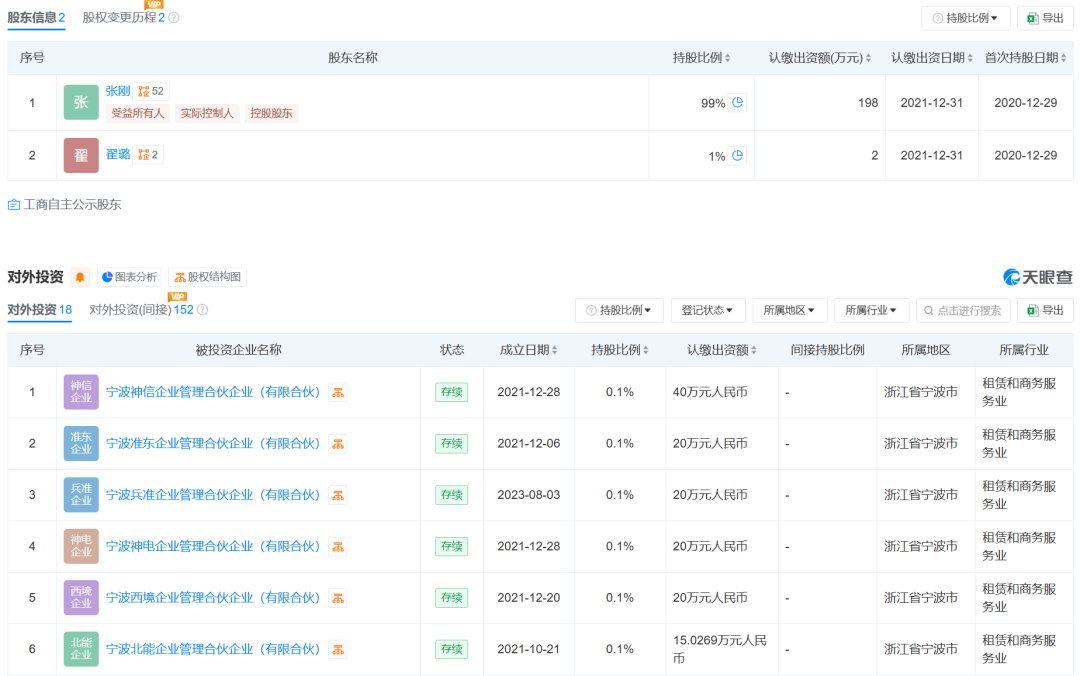Click the 准东企业 logo tile
Viewport: 1080px width, 676px height.
point(81,443)
